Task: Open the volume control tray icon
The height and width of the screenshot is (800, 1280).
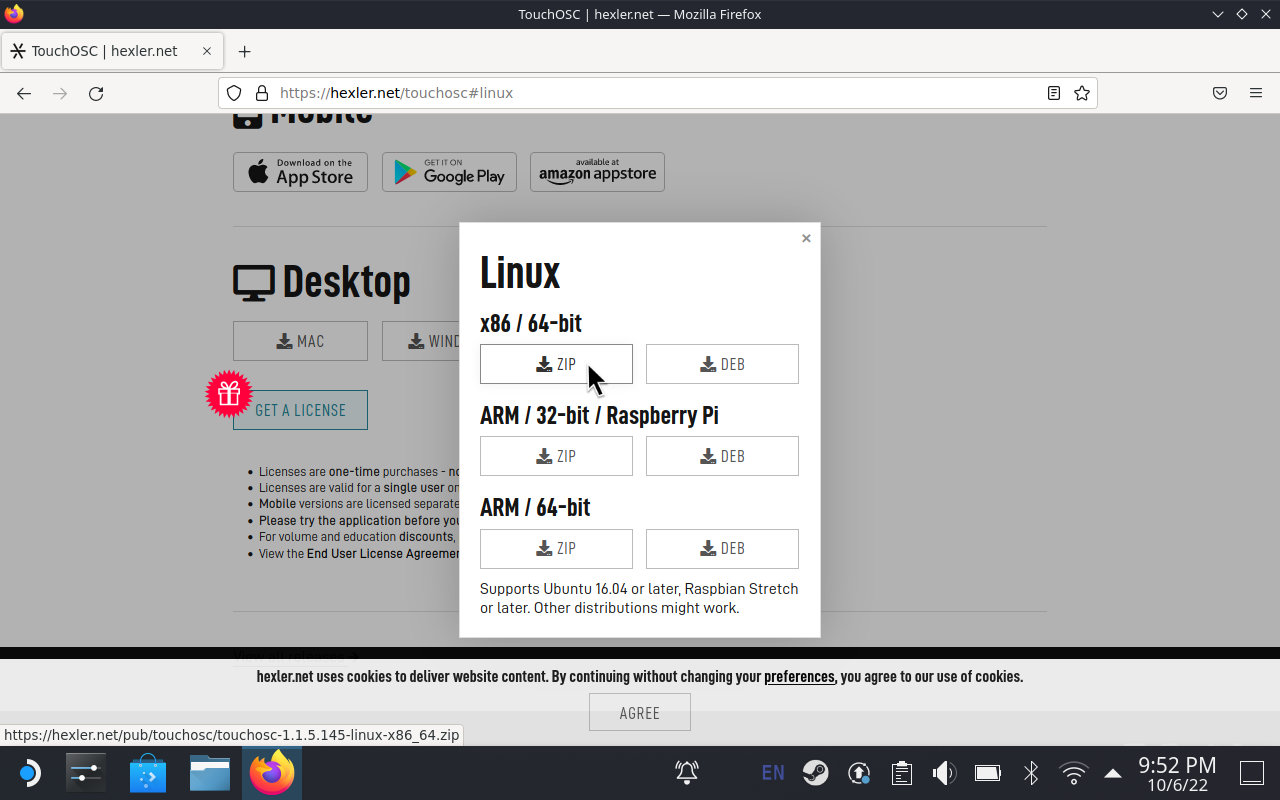Action: coord(944,772)
